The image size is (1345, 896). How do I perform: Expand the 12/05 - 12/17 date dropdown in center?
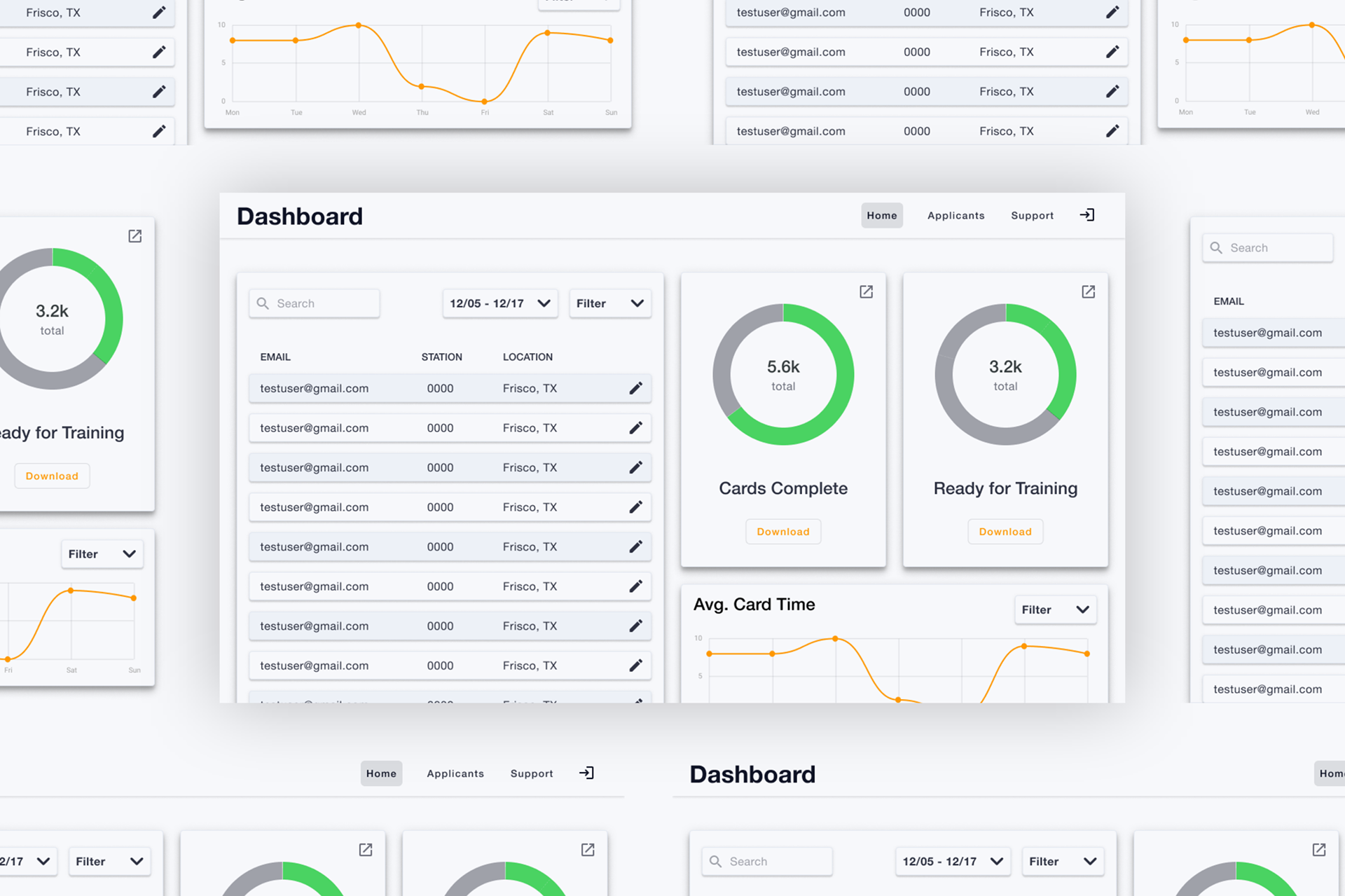coord(499,303)
